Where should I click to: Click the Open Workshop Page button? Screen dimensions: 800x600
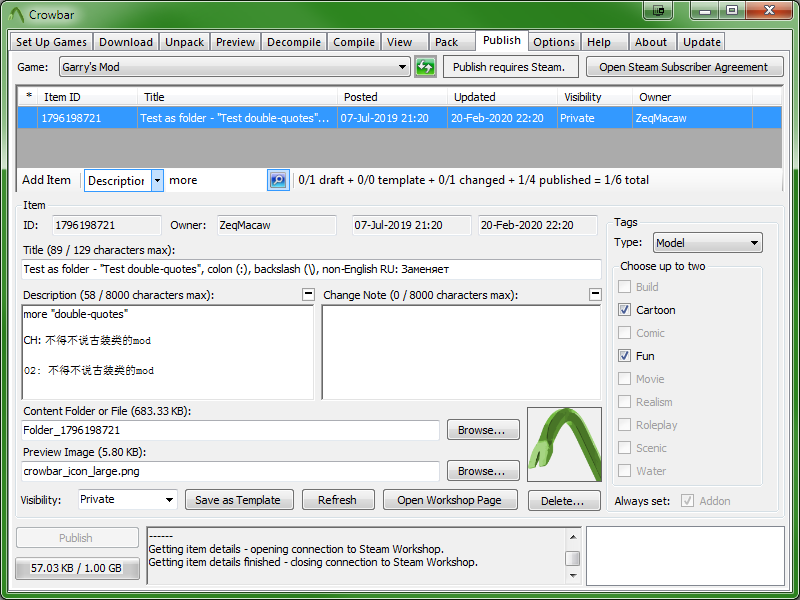450,499
